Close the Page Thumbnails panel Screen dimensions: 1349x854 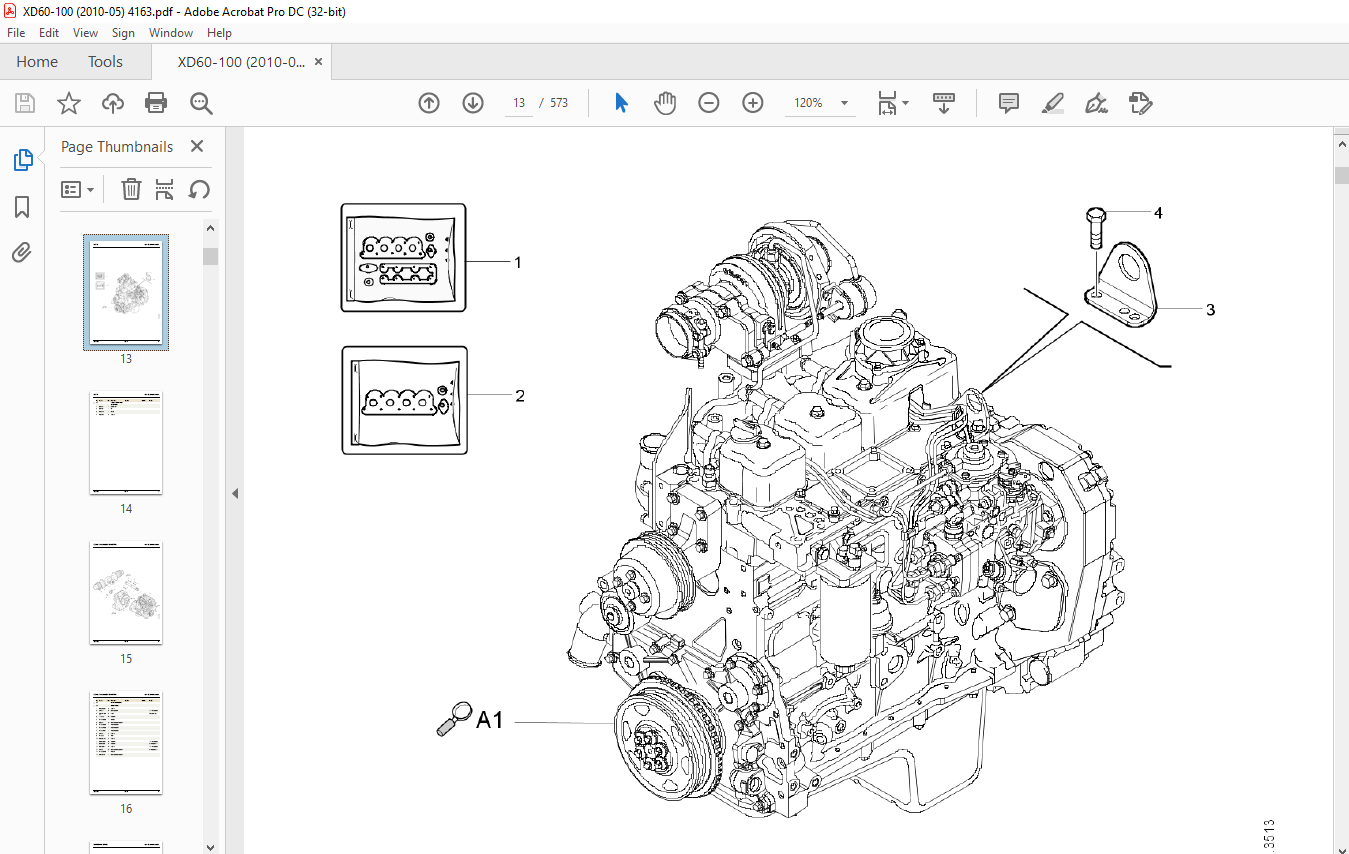click(x=197, y=146)
